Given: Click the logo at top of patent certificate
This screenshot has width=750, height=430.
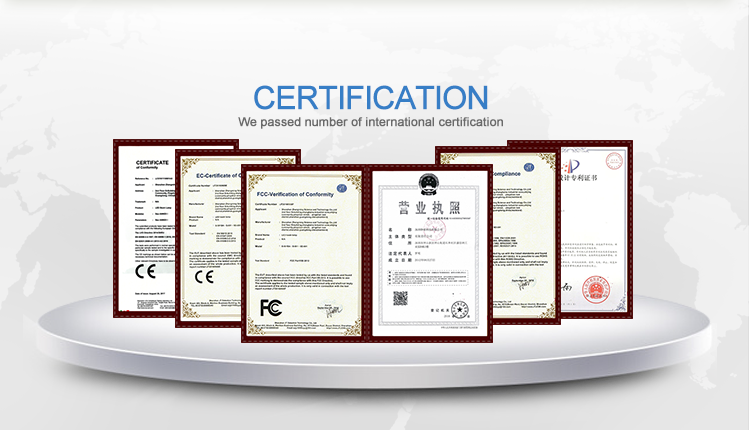Looking at the screenshot, I should [571, 166].
